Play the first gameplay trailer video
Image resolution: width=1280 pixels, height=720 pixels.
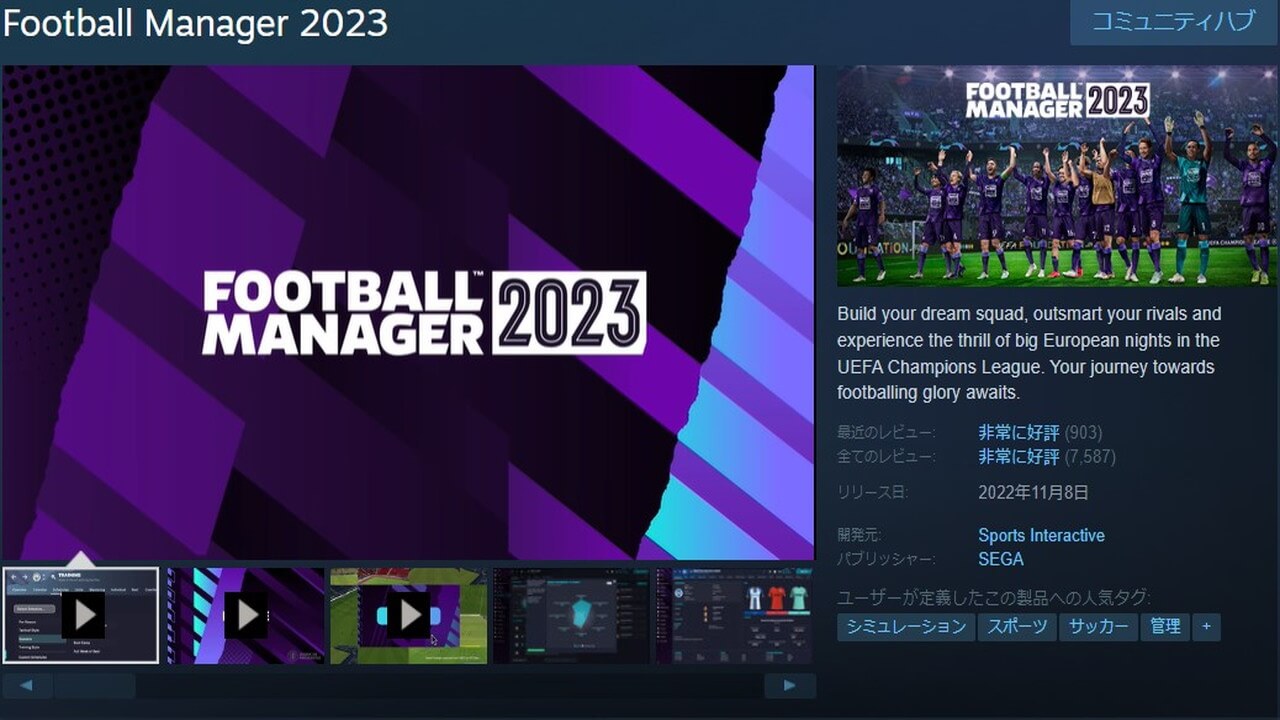(85, 615)
